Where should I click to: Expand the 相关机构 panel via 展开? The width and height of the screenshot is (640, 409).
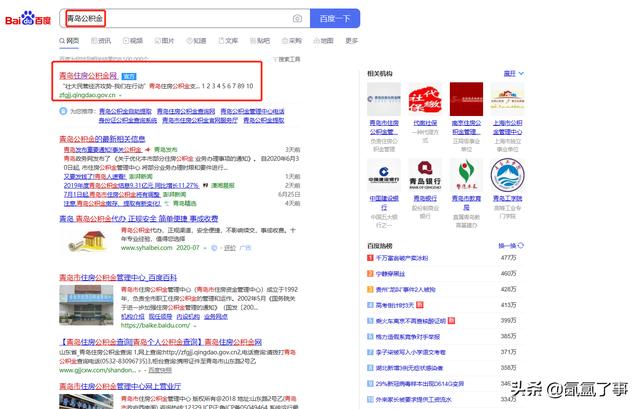pos(513,73)
